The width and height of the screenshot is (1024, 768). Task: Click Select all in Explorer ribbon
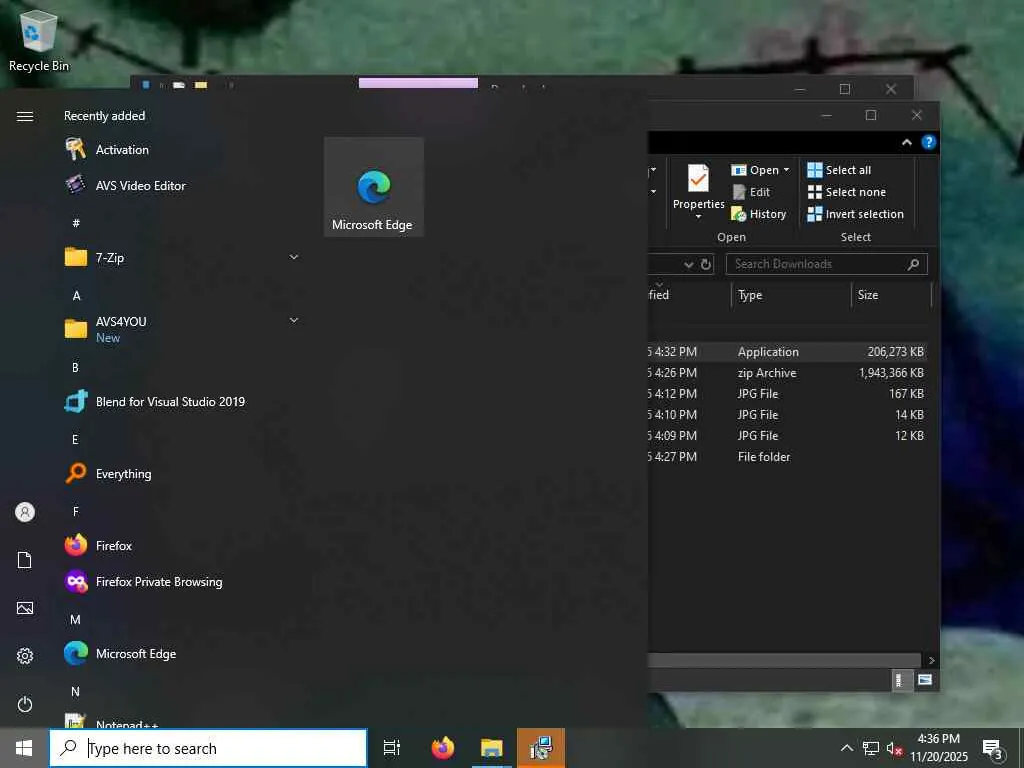(839, 170)
